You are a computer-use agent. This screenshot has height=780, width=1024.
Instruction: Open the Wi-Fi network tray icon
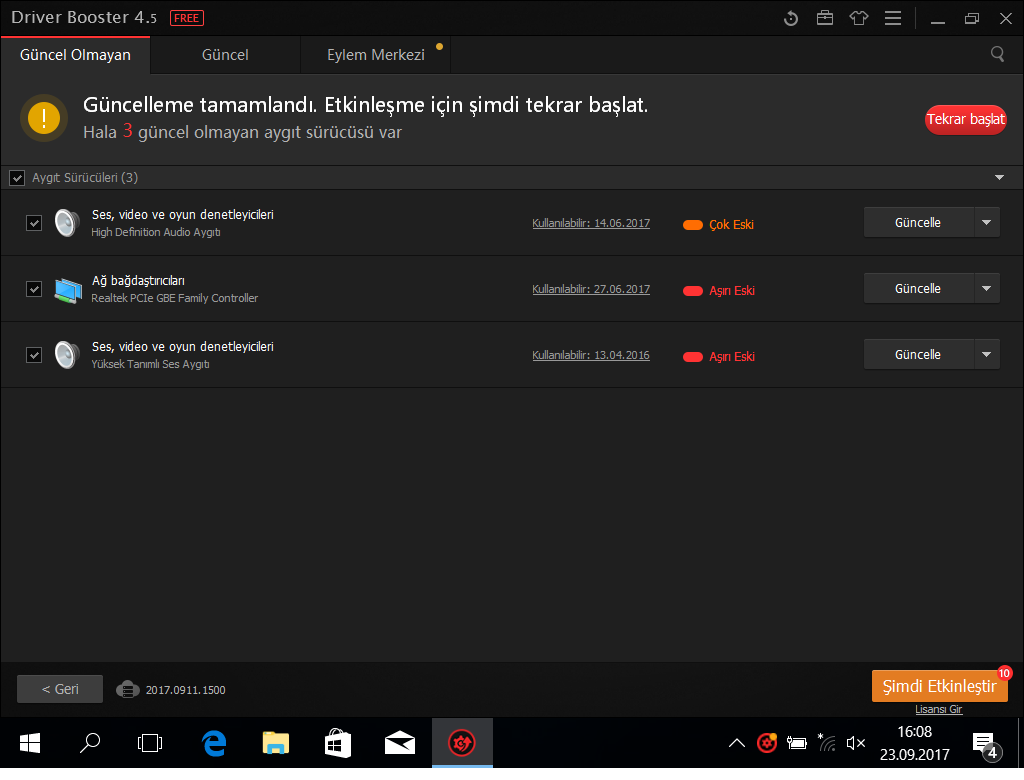point(826,743)
